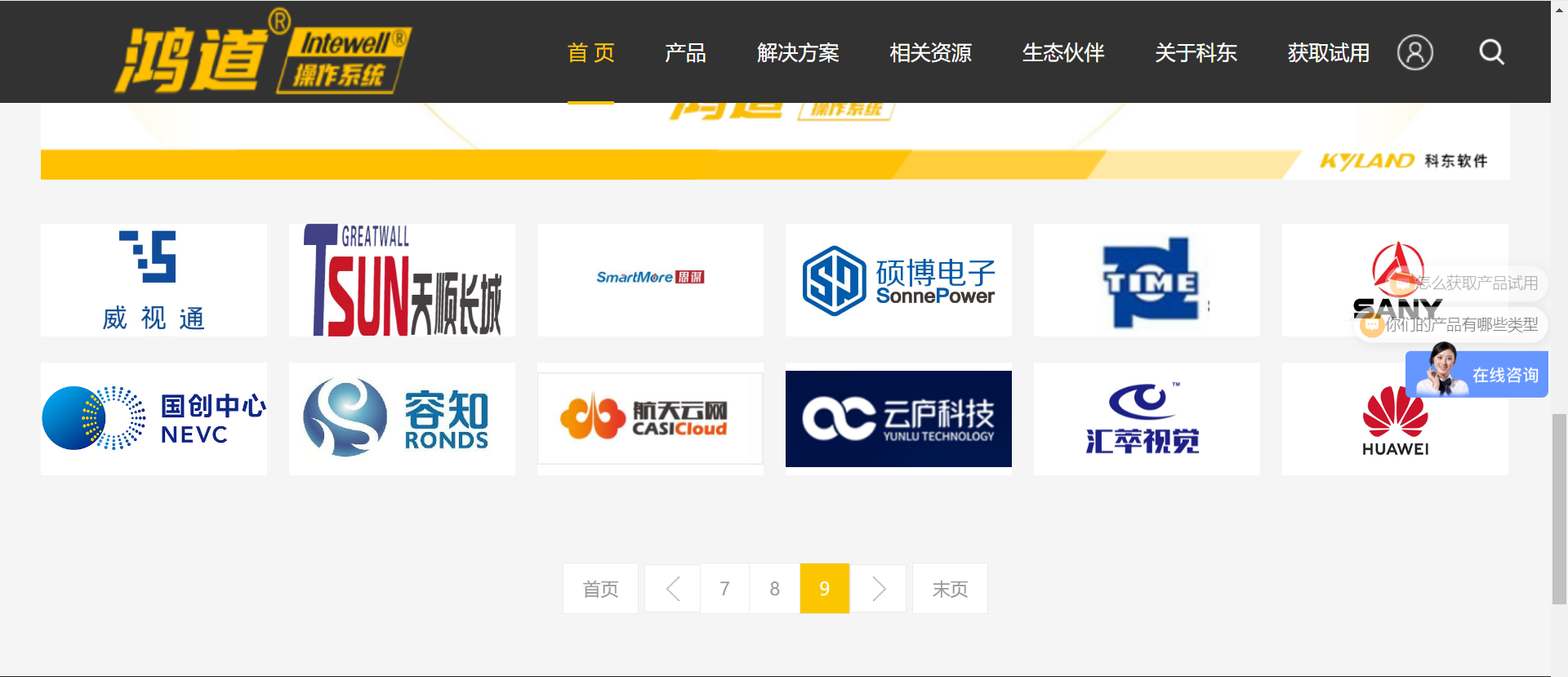Image resolution: width=1568 pixels, height=677 pixels.
Task: Open the 国创中心 NEVC logo
Action: (154, 419)
